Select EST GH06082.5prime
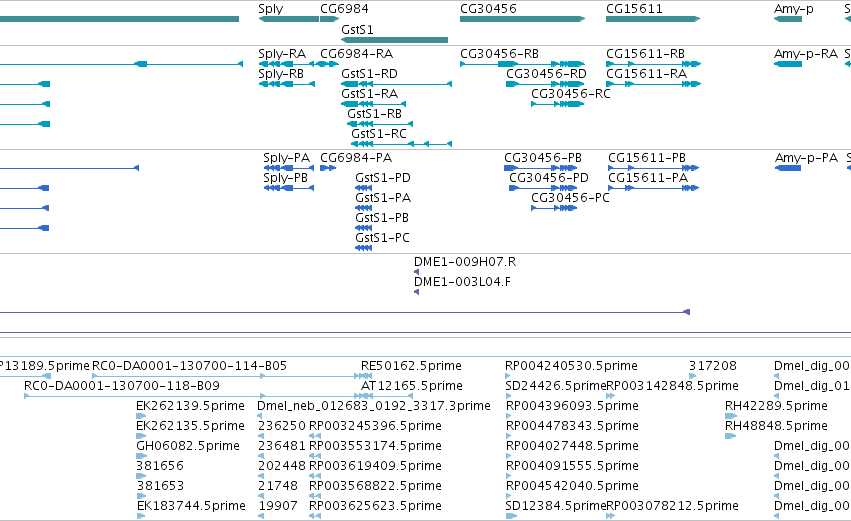This screenshot has height=521, width=851. click(x=188, y=447)
